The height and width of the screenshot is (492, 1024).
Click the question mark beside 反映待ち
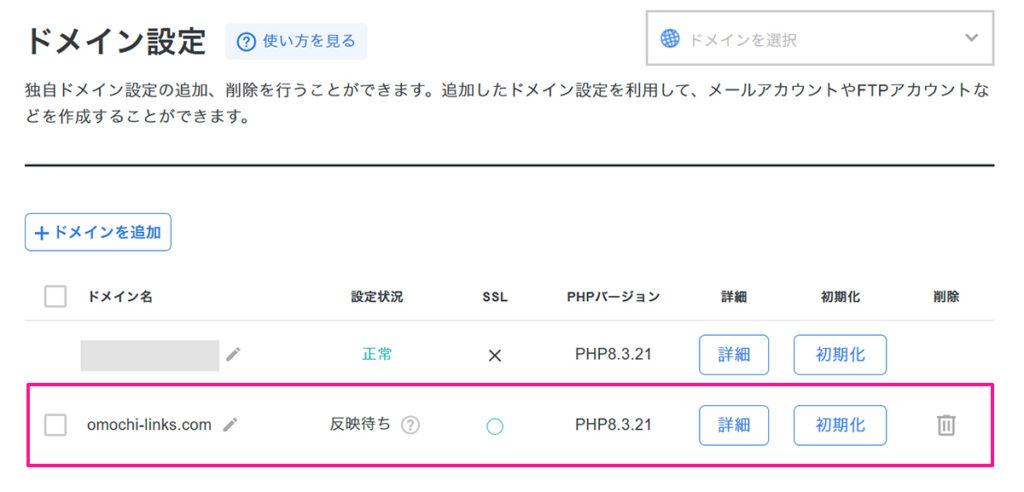coord(410,425)
